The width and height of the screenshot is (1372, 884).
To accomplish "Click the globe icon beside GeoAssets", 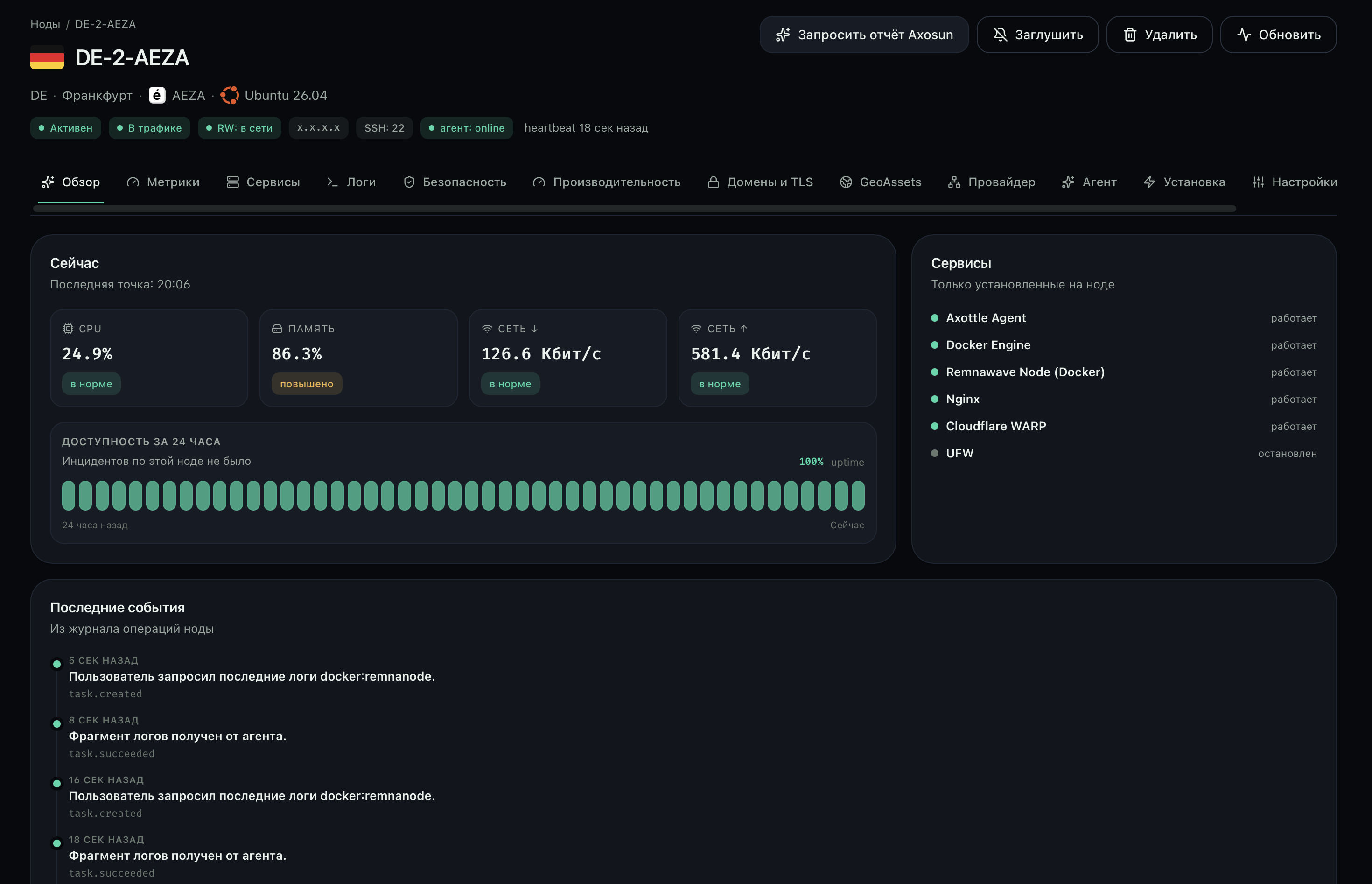I will click(x=846, y=182).
